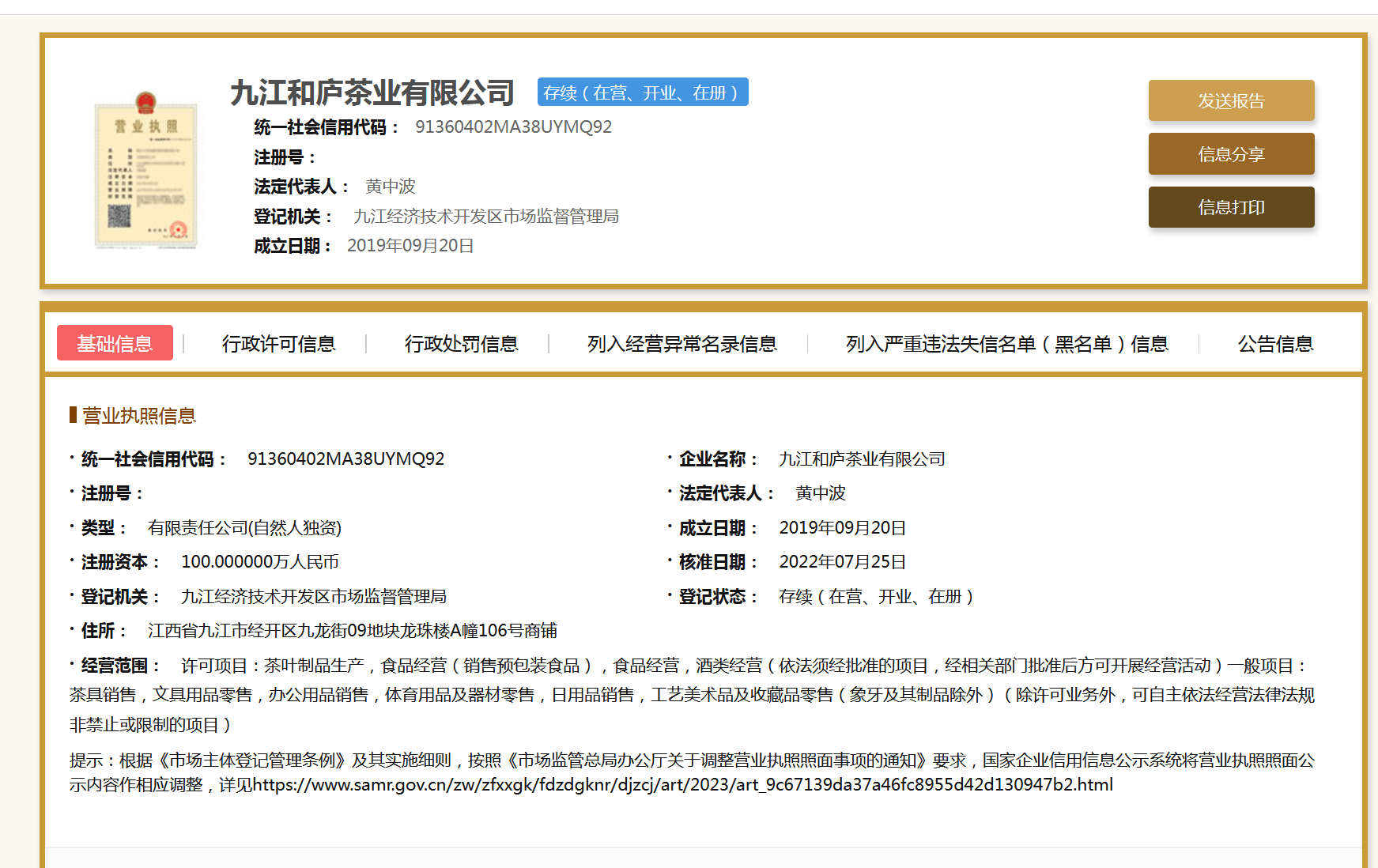Viewport: 1378px width, 868px height.
Task: Click the 注册资本 value 100.000000万人民币
Action: pos(260,562)
